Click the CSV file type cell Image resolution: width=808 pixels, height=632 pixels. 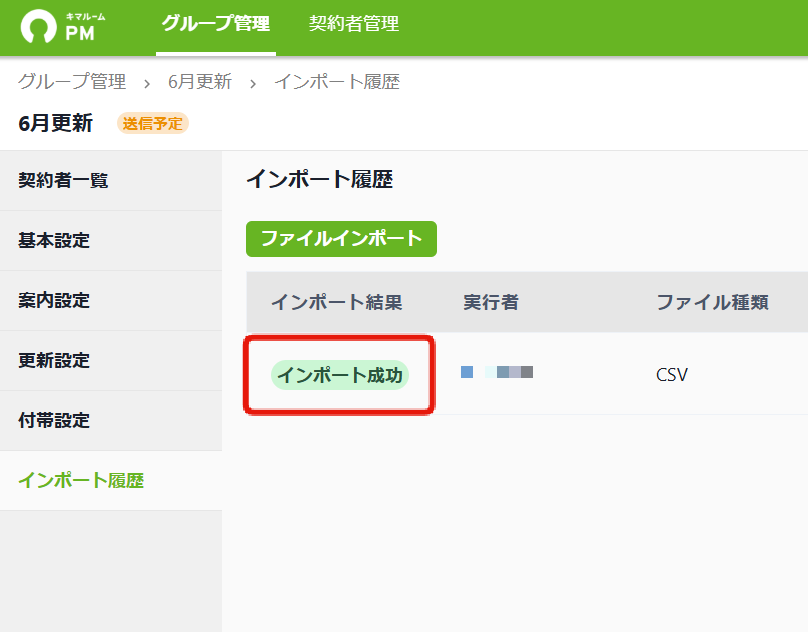coord(672,375)
